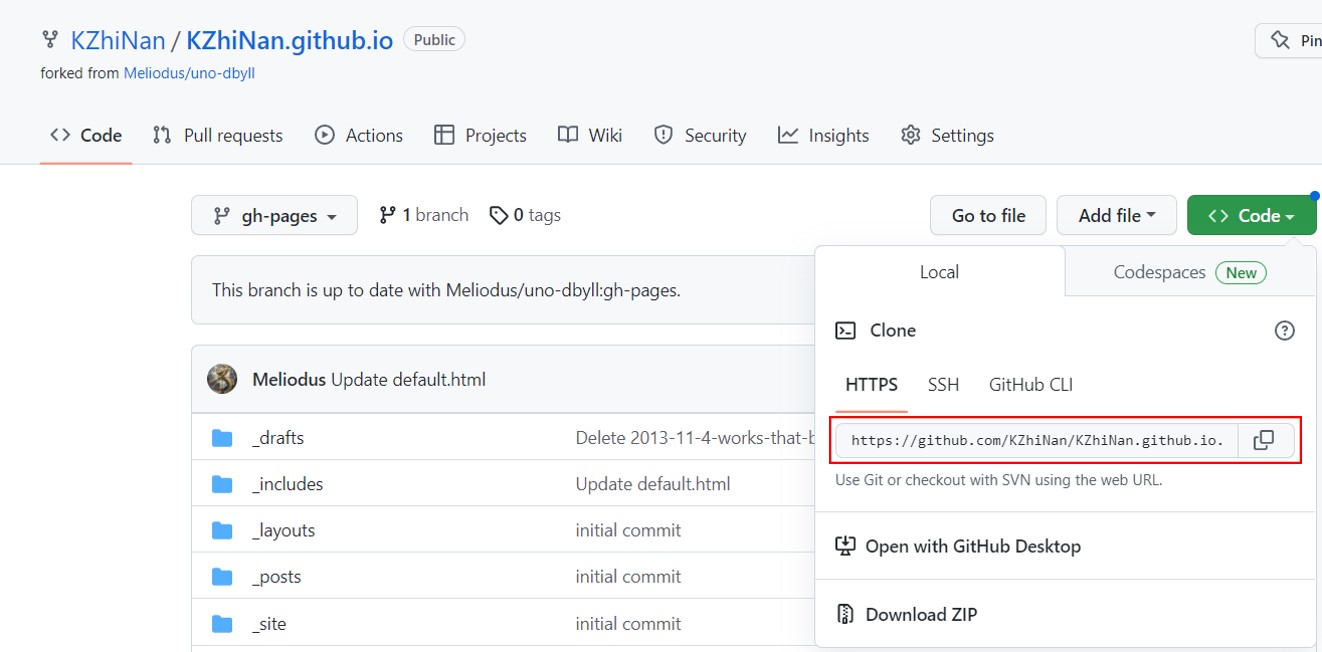
Task: Open the _posts folder name
Action: (x=277, y=577)
